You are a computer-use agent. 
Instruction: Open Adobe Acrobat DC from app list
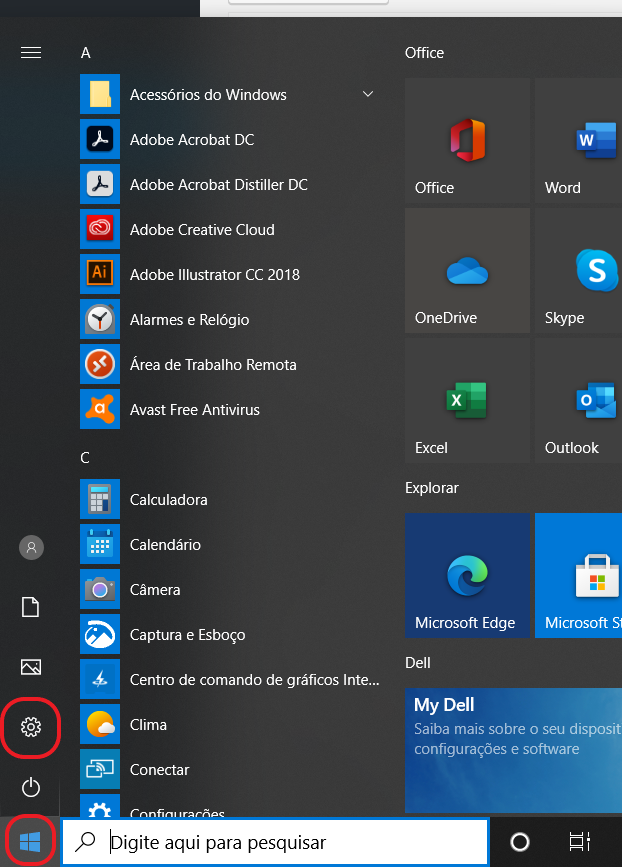(191, 140)
